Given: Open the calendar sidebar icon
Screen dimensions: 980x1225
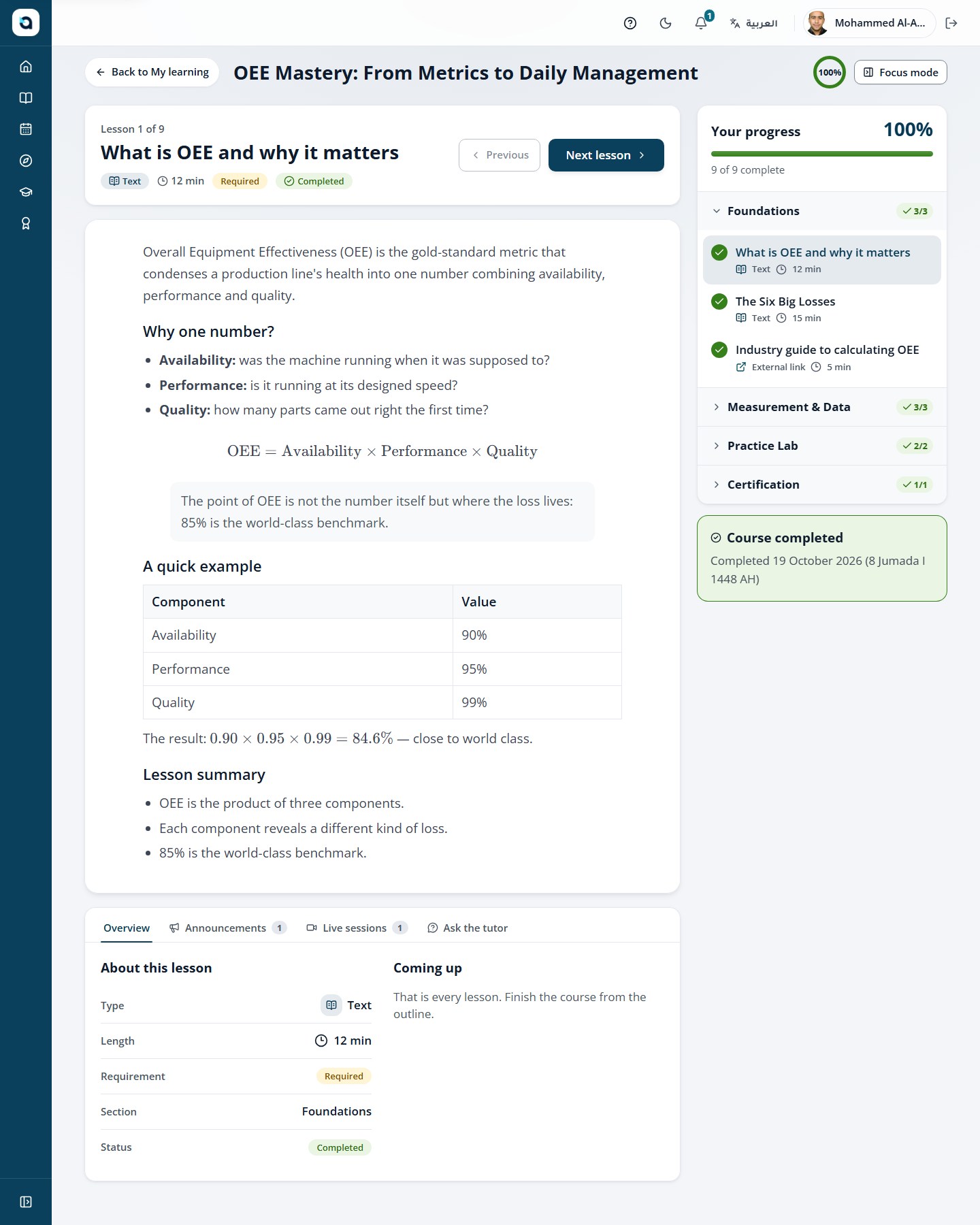Looking at the screenshot, I should coord(26,129).
